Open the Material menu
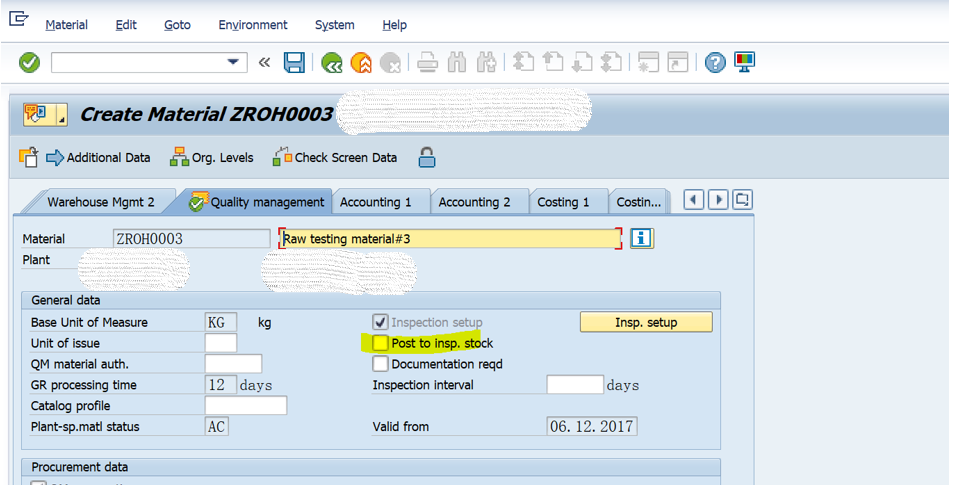953x485 pixels. pyautogui.click(x=66, y=25)
